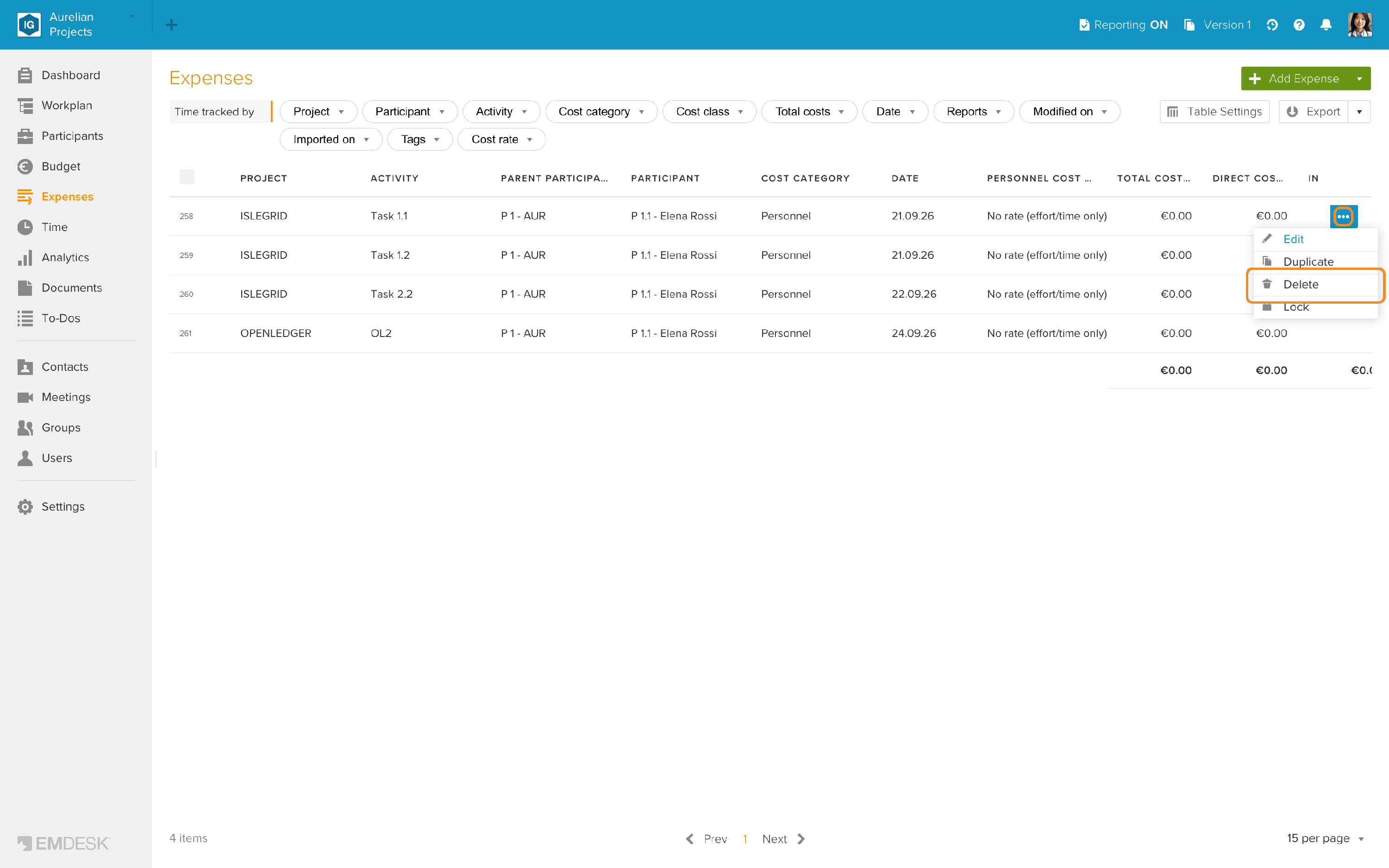Click the Add Expense button

[1295, 79]
